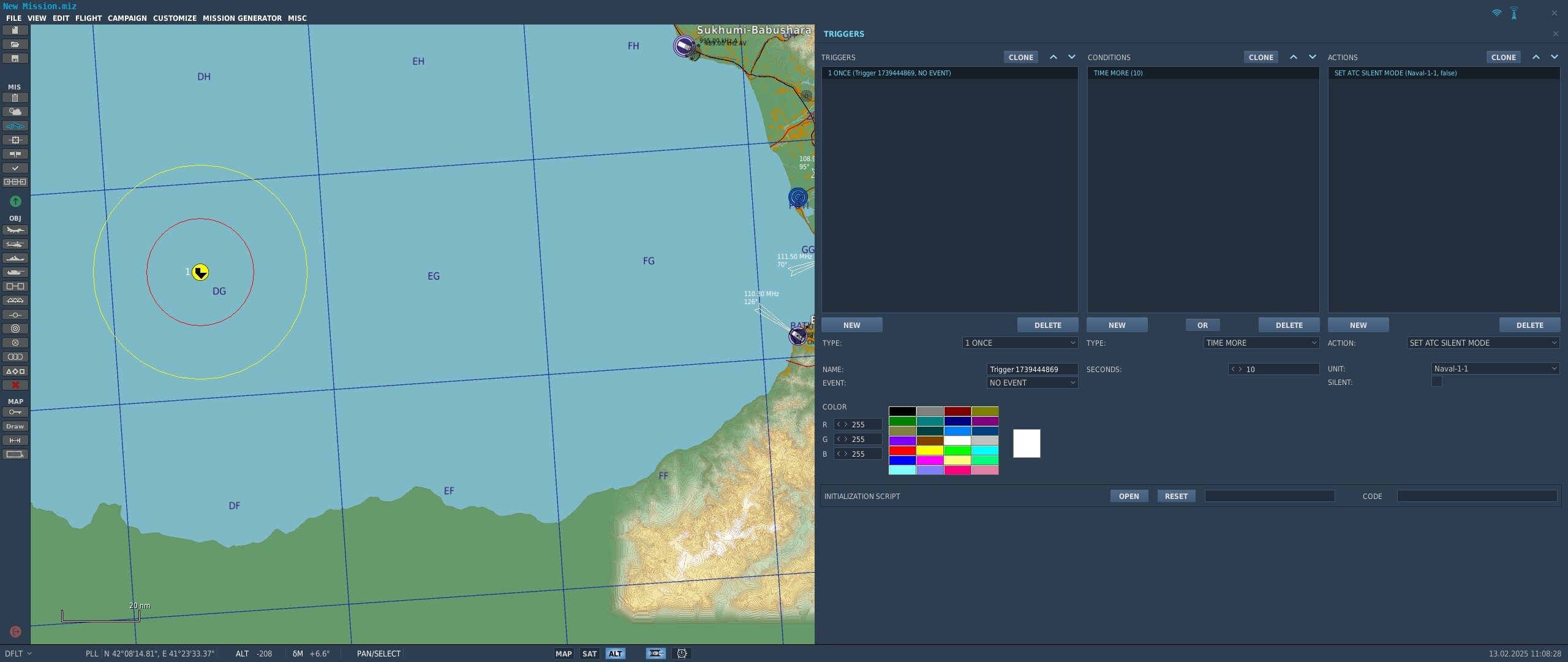
Task: Switch map view to SAT mode
Action: click(589, 653)
